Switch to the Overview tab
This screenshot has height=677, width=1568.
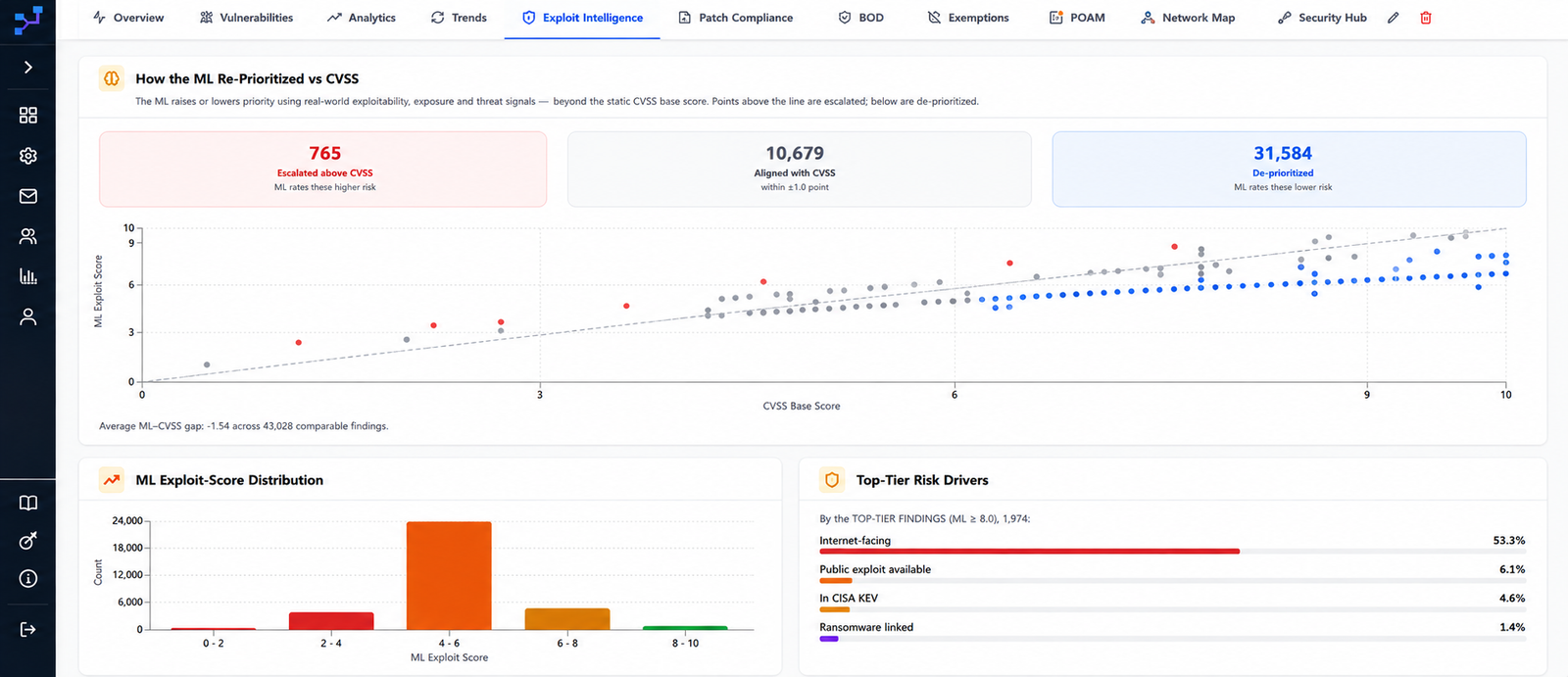(128, 18)
